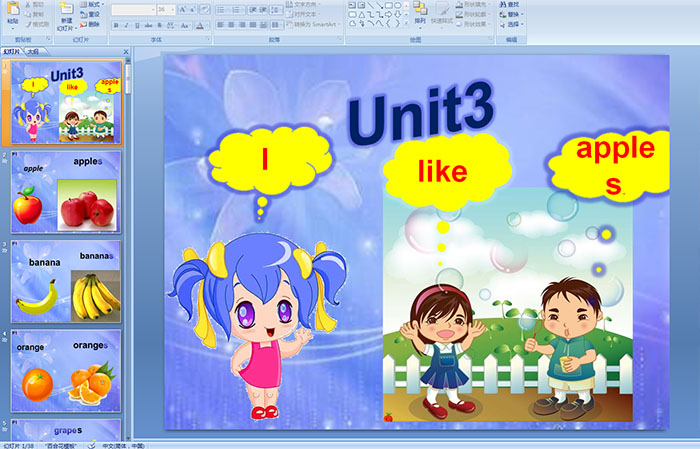Align text right
Screen dimensions: 700x449
[242, 25]
